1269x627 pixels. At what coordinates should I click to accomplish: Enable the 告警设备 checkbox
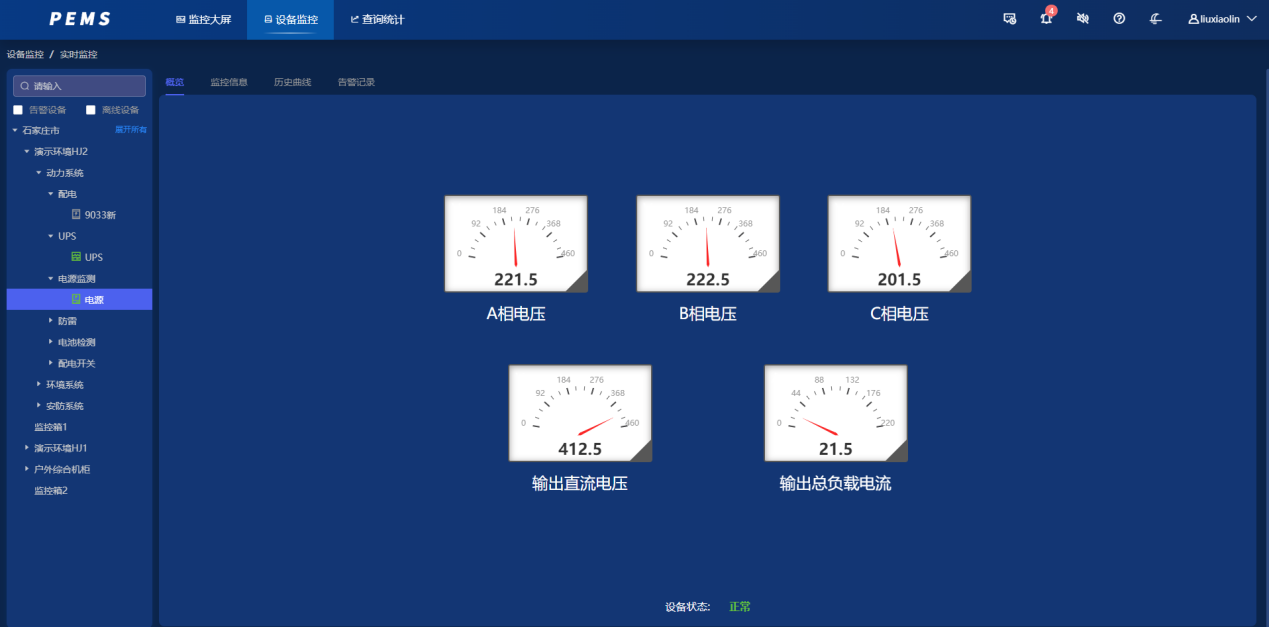18,110
